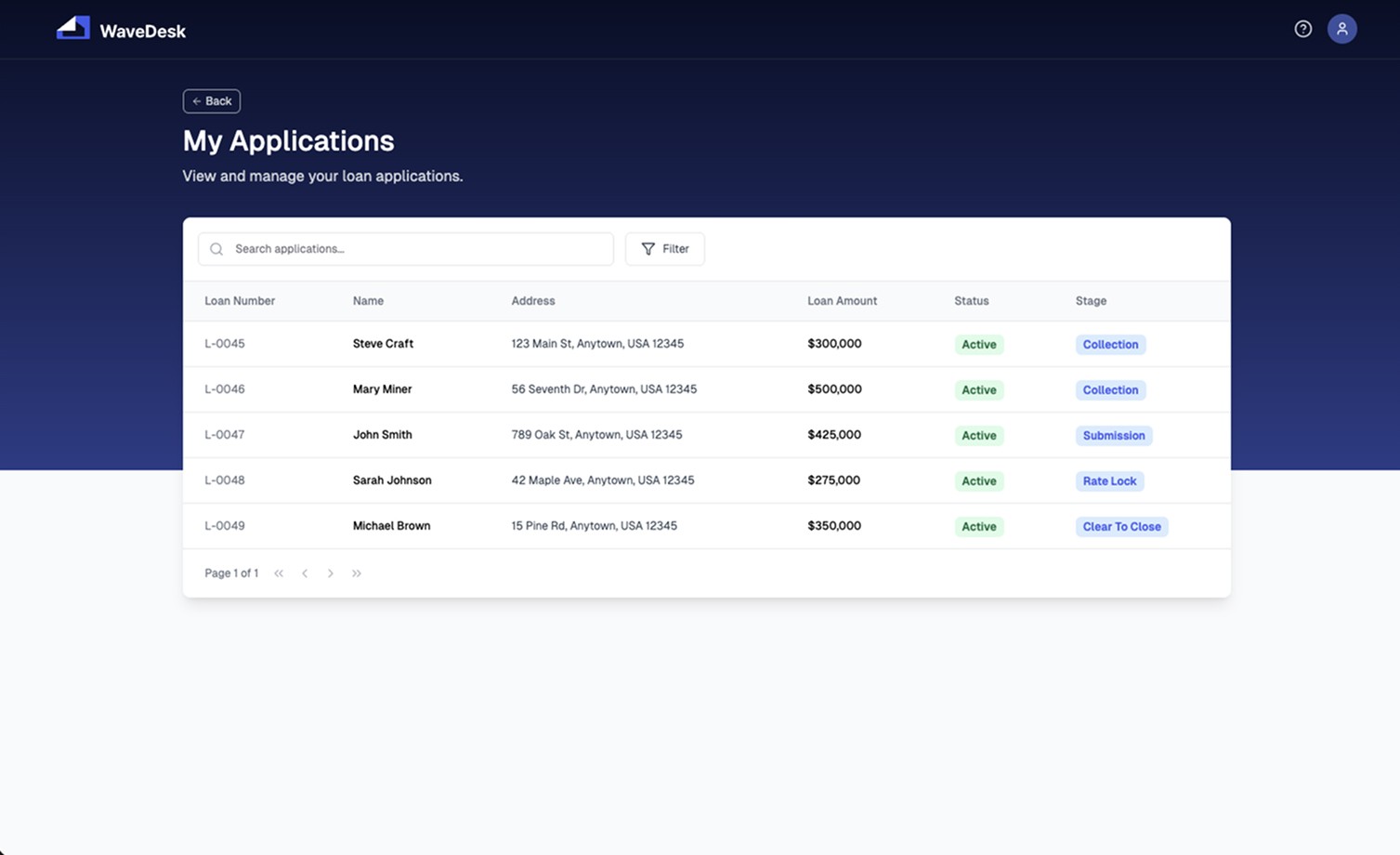The image size is (1400, 855).
Task: Open the help icon in the top bar
Action: coord(1302,29)
